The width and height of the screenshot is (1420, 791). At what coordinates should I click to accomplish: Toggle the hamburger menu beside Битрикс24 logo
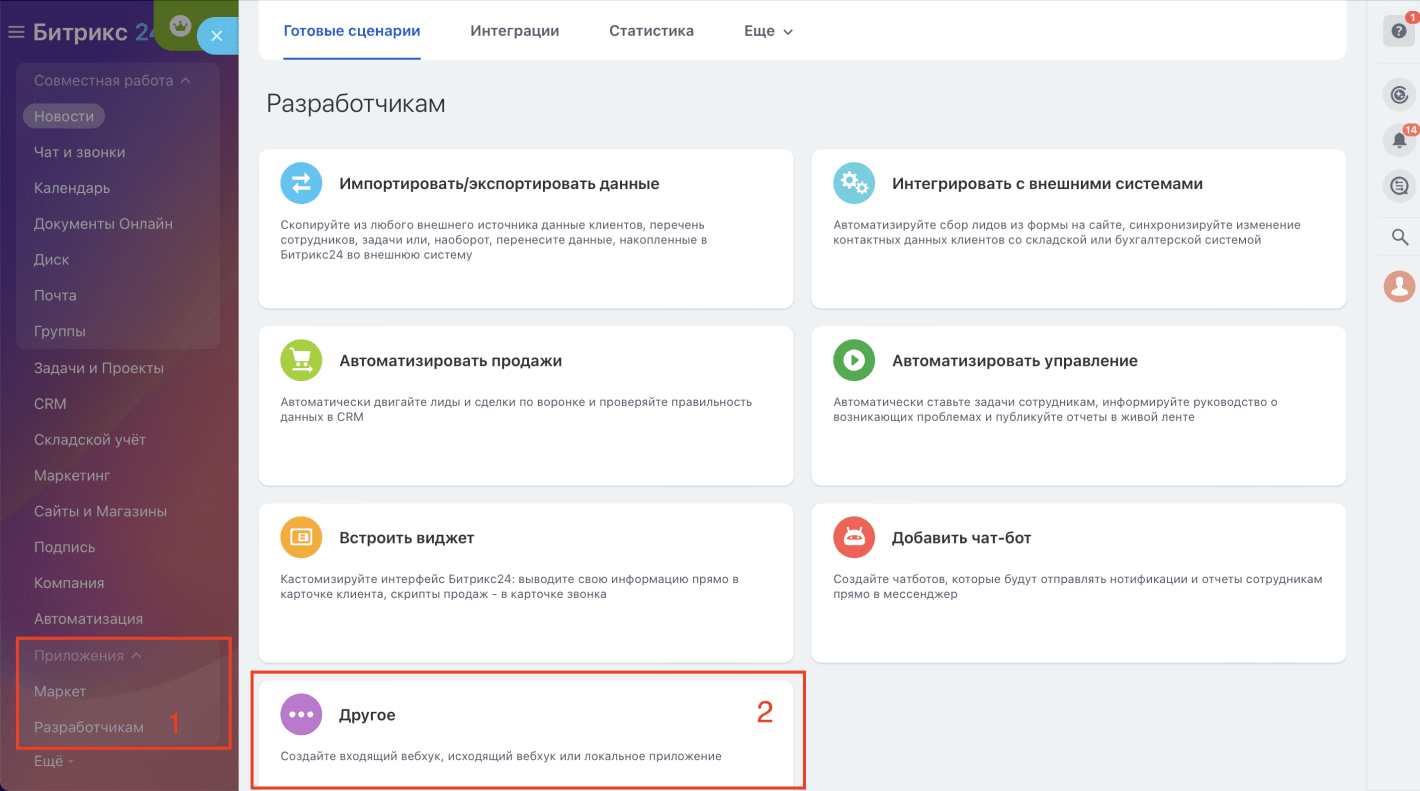(16, 33)
